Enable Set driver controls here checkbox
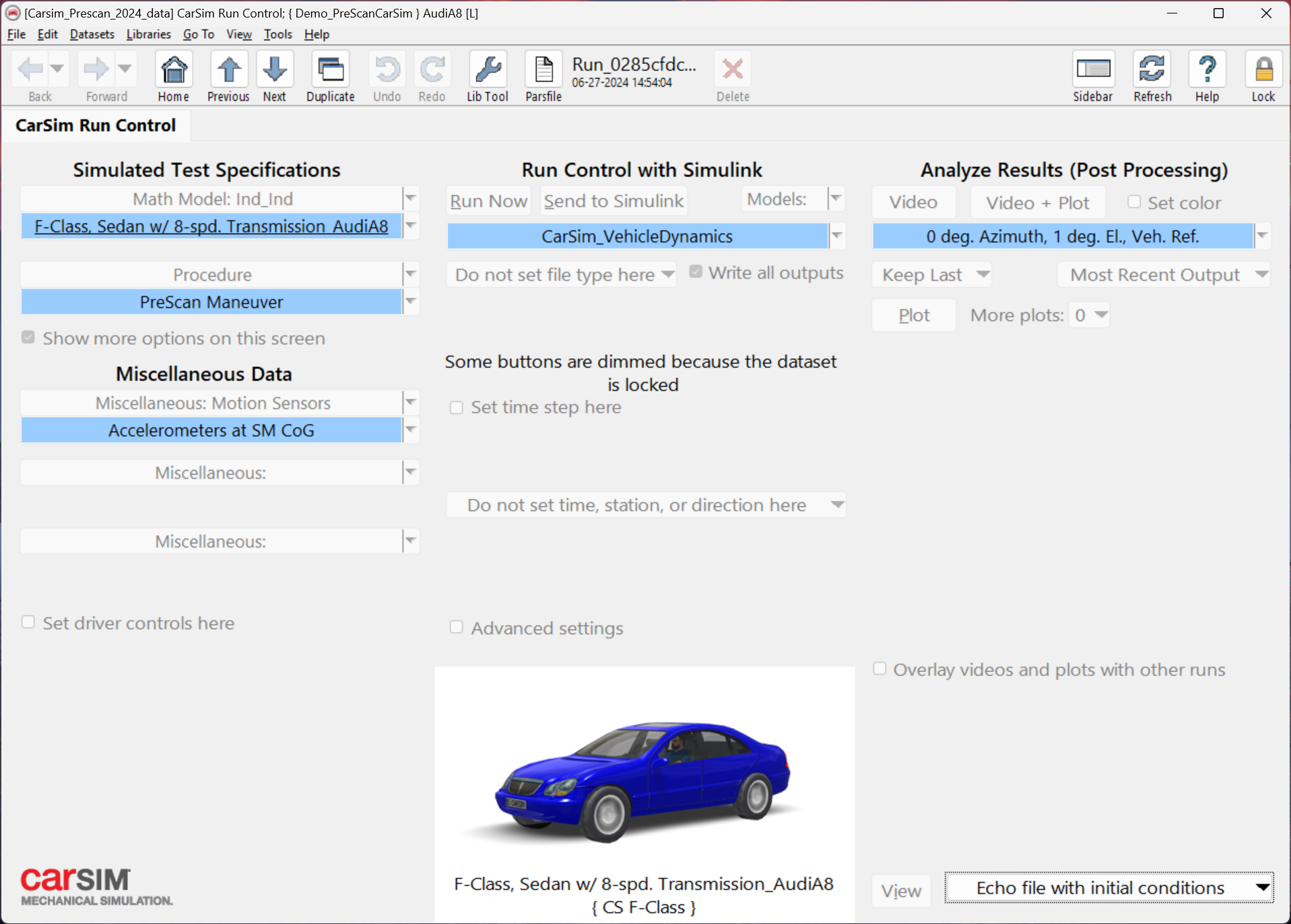 (28, 622)
